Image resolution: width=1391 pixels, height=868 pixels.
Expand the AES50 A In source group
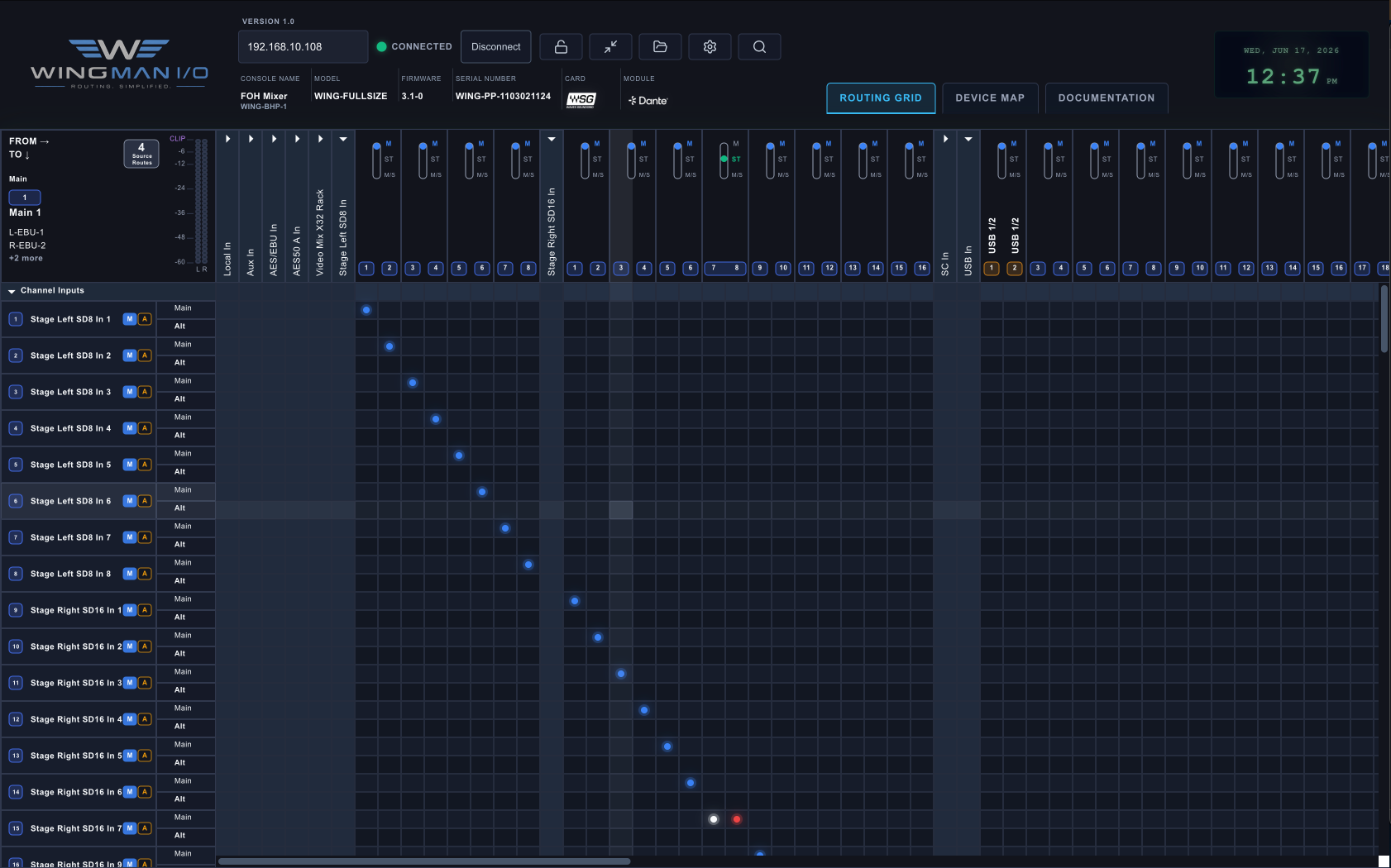click(297, 139)
